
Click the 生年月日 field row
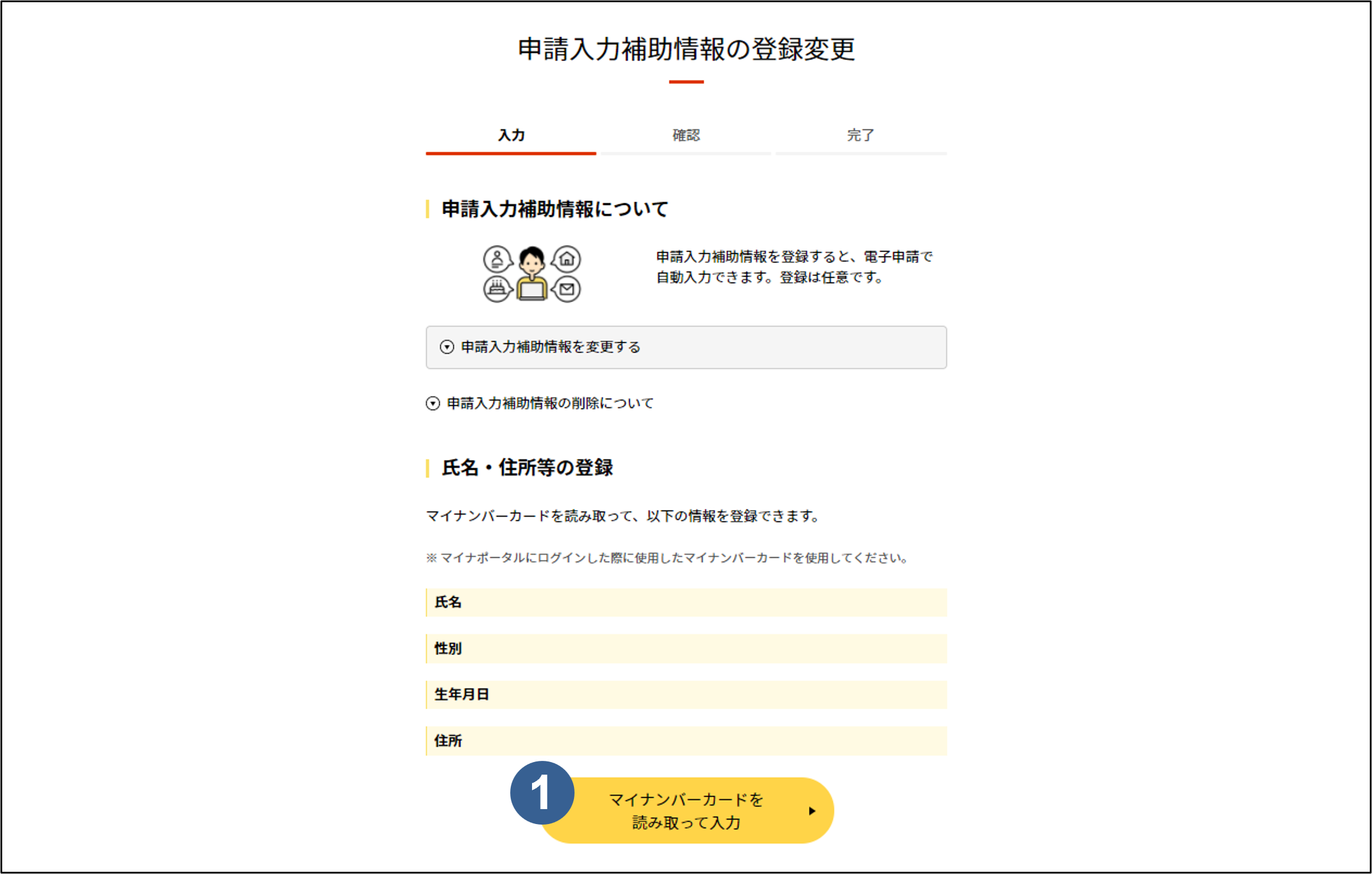686,694
